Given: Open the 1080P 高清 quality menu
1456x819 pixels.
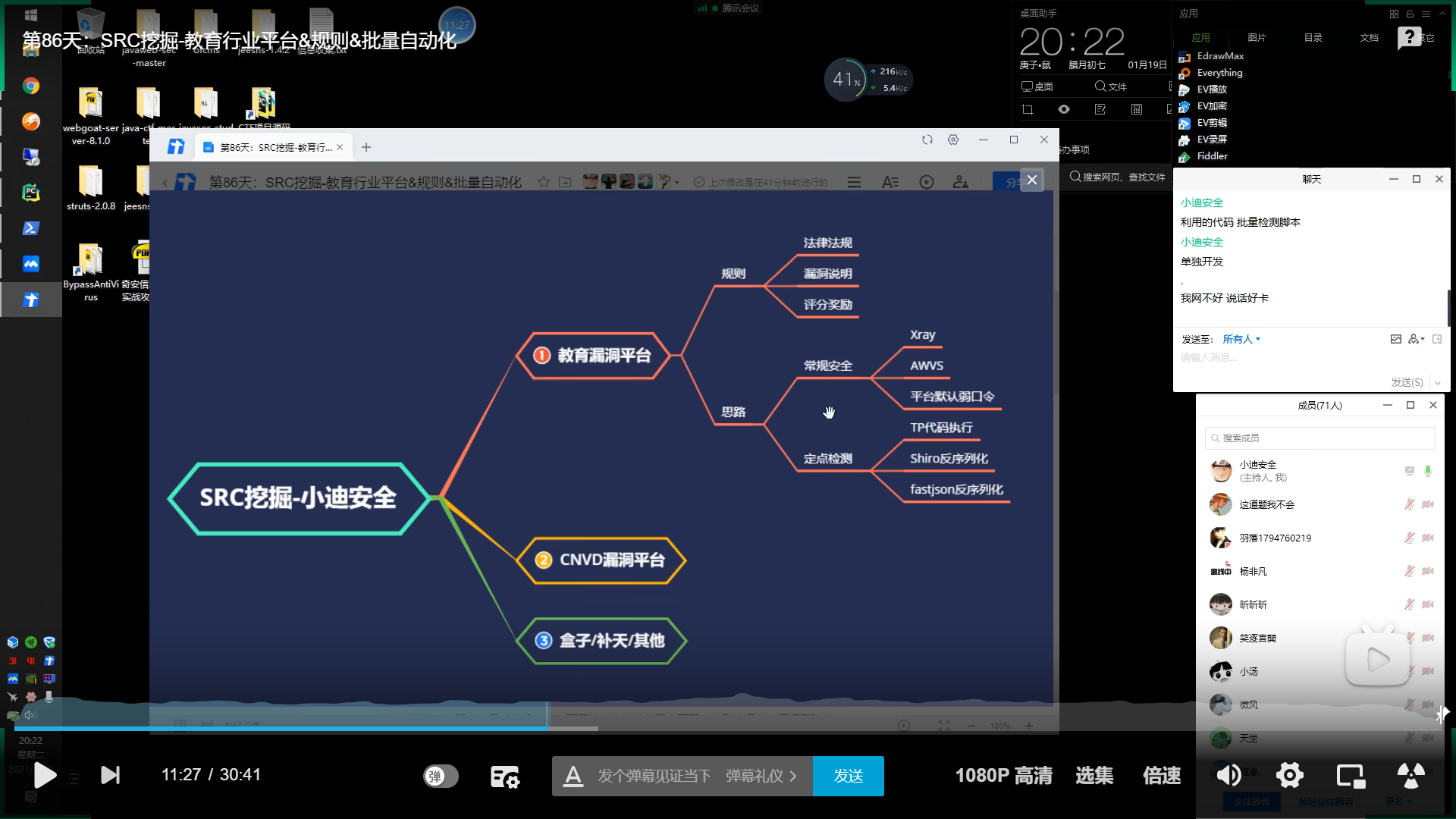Looking at the screenshot, I should tap(1003, 776).
